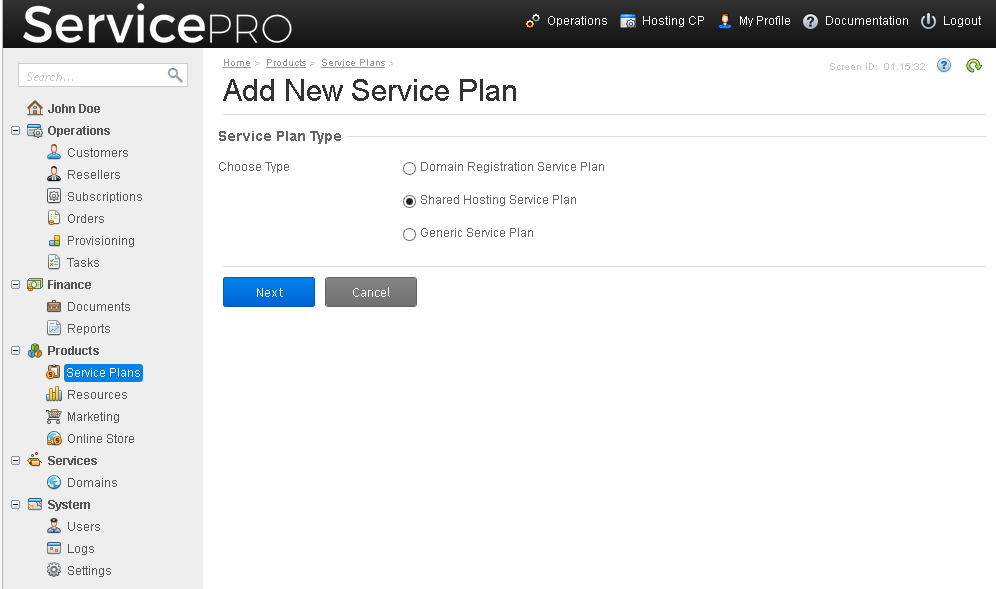
Task: Select Shared Hosting Service Plan radio
Action: (409, 201)
